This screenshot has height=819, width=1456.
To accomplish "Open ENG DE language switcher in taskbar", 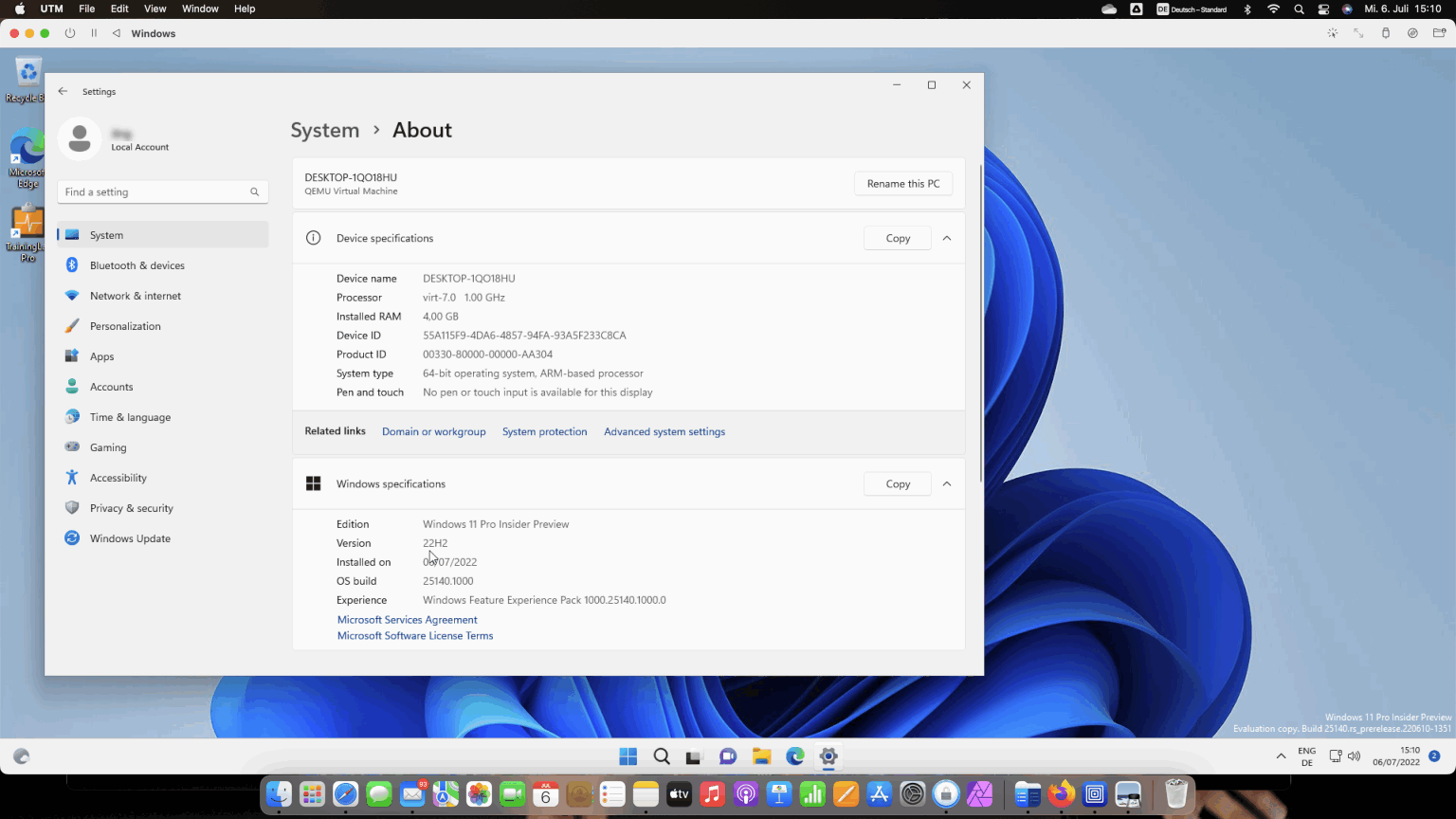I will tap(1307, 756).
